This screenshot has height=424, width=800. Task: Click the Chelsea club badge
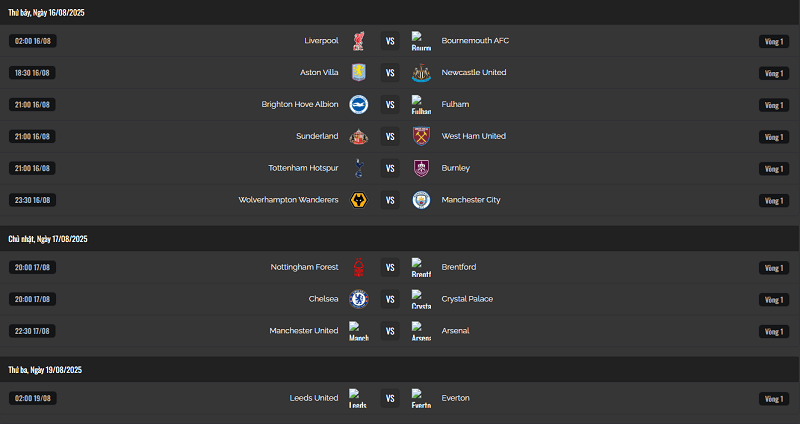[x=359, y=299]
